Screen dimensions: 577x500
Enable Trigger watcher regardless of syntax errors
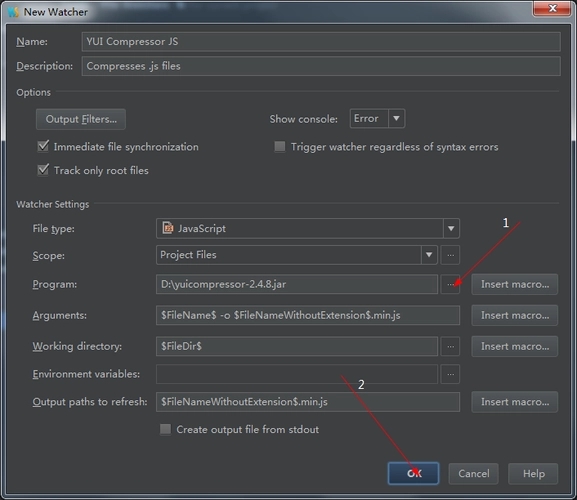(x=280, y=146)
